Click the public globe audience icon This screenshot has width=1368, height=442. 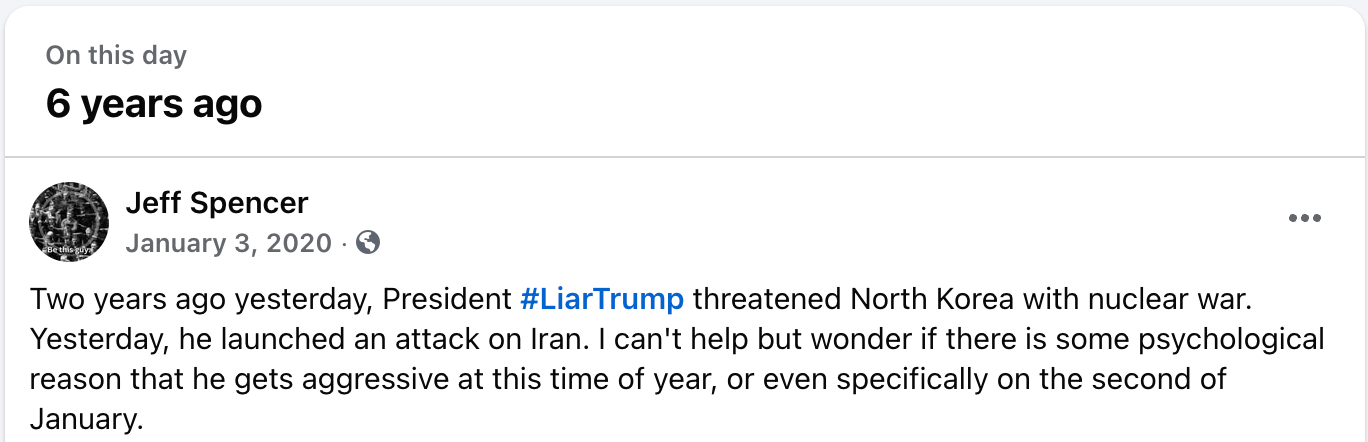368,242
